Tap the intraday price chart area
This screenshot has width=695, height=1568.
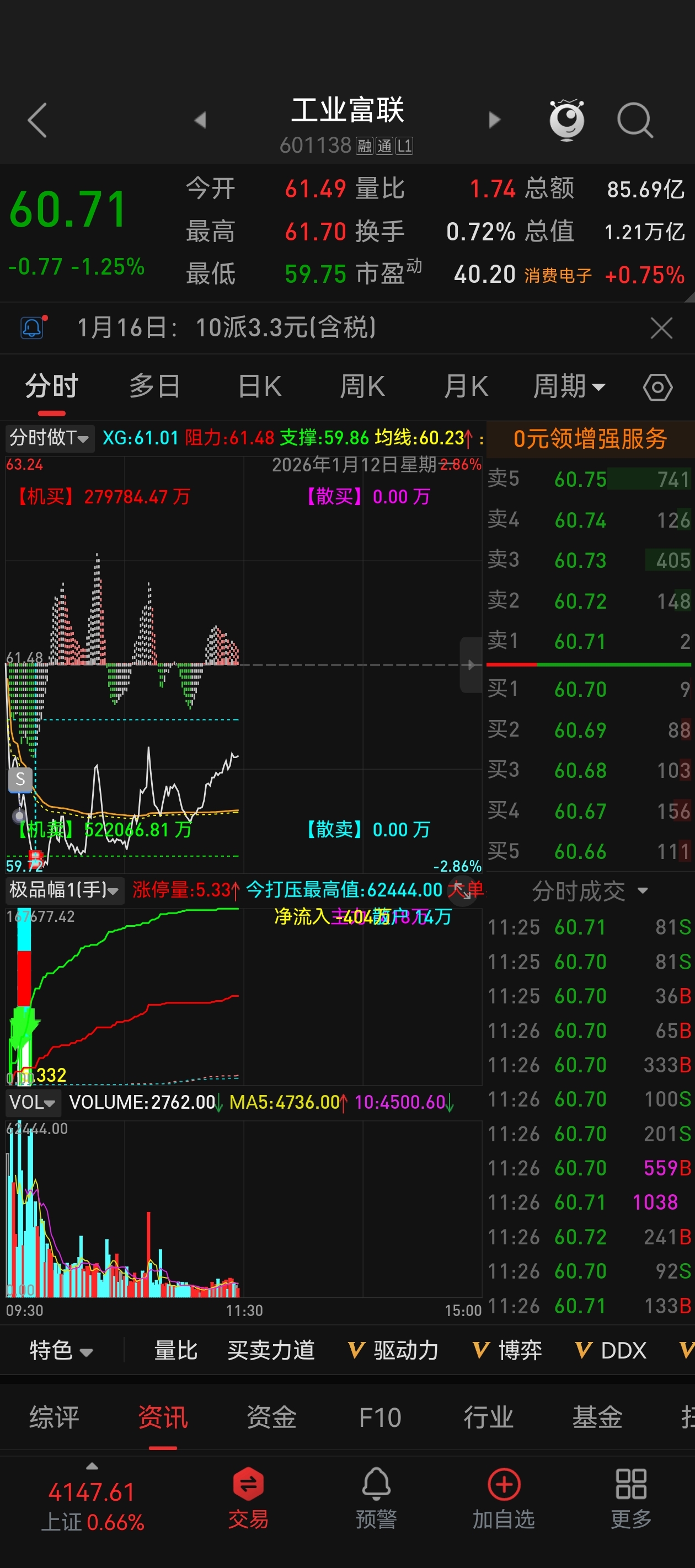[244, 665]
